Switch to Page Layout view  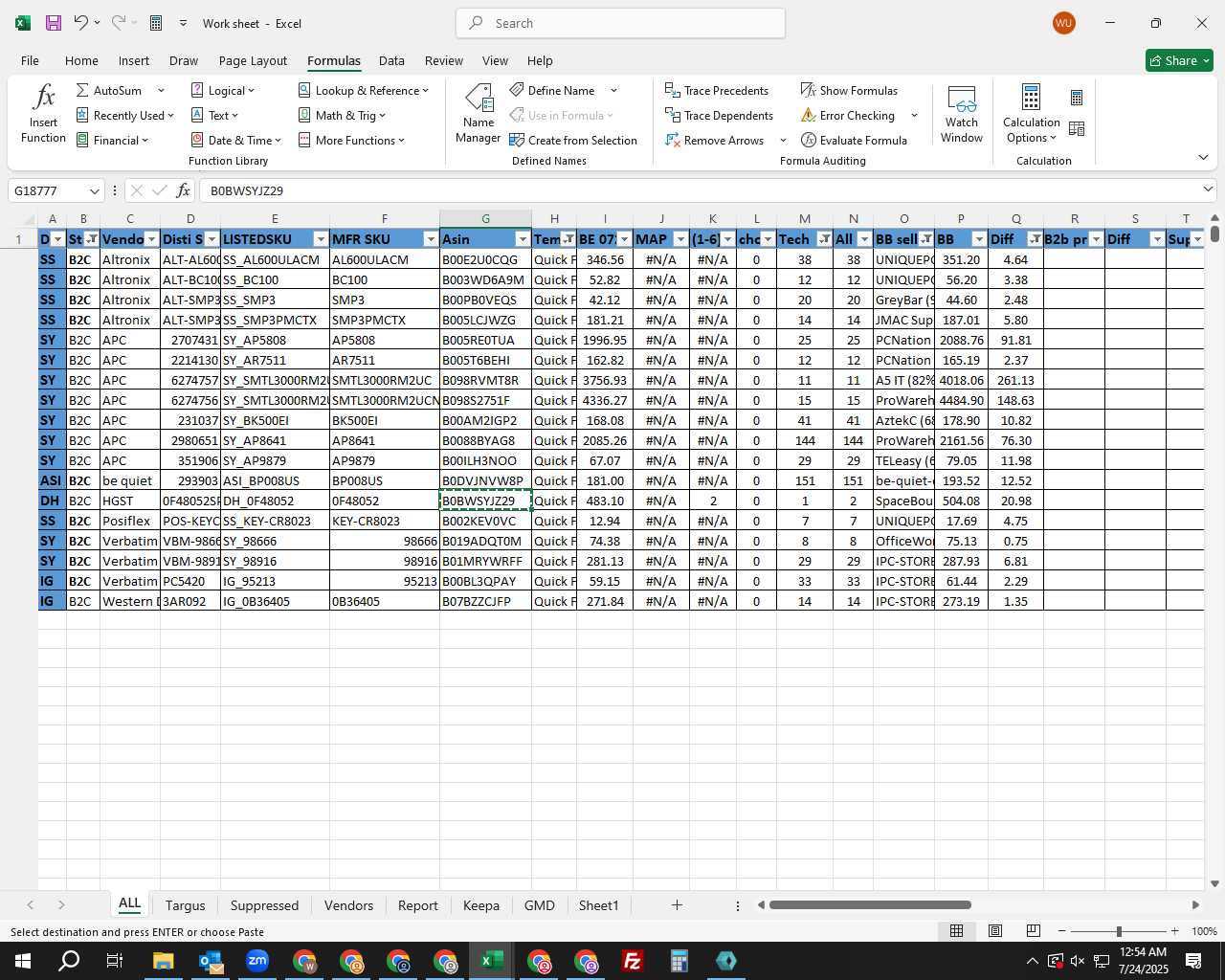tap(995, 931)
